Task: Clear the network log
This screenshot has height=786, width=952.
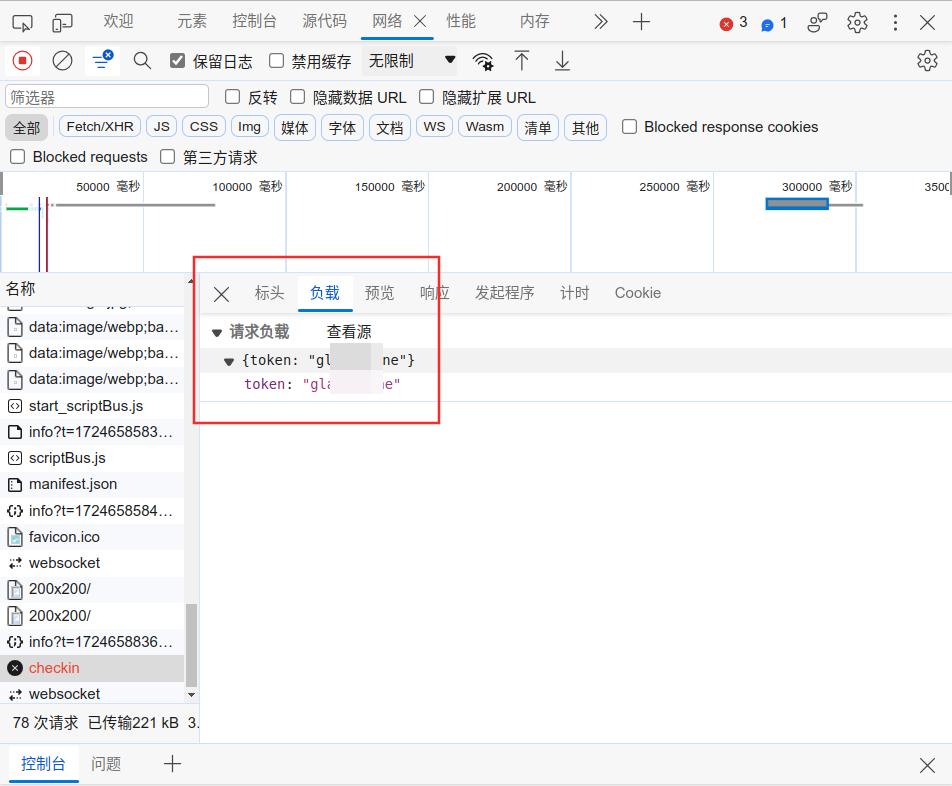Action: (x=62, y=61)
